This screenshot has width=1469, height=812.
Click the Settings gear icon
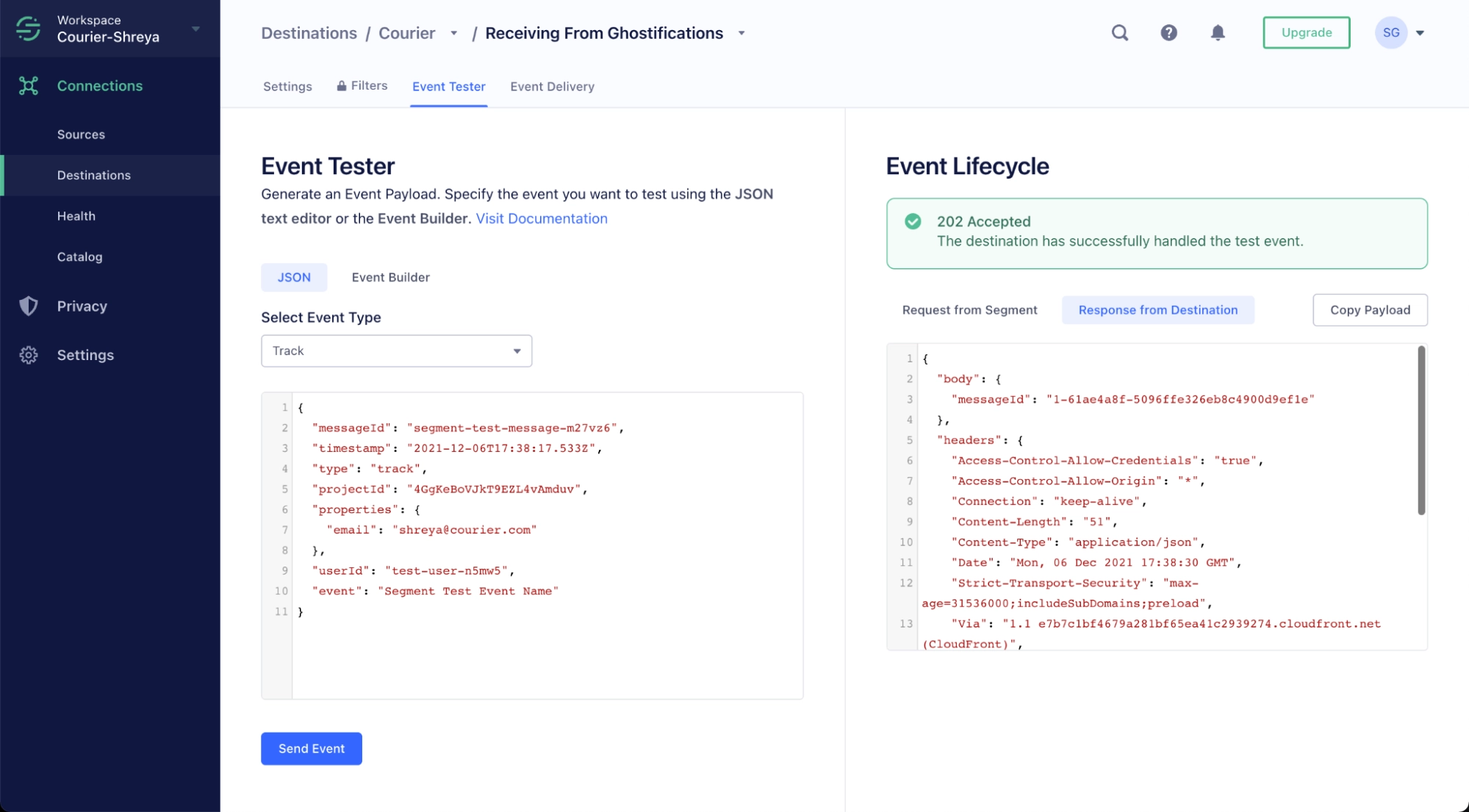pos(29,355)
